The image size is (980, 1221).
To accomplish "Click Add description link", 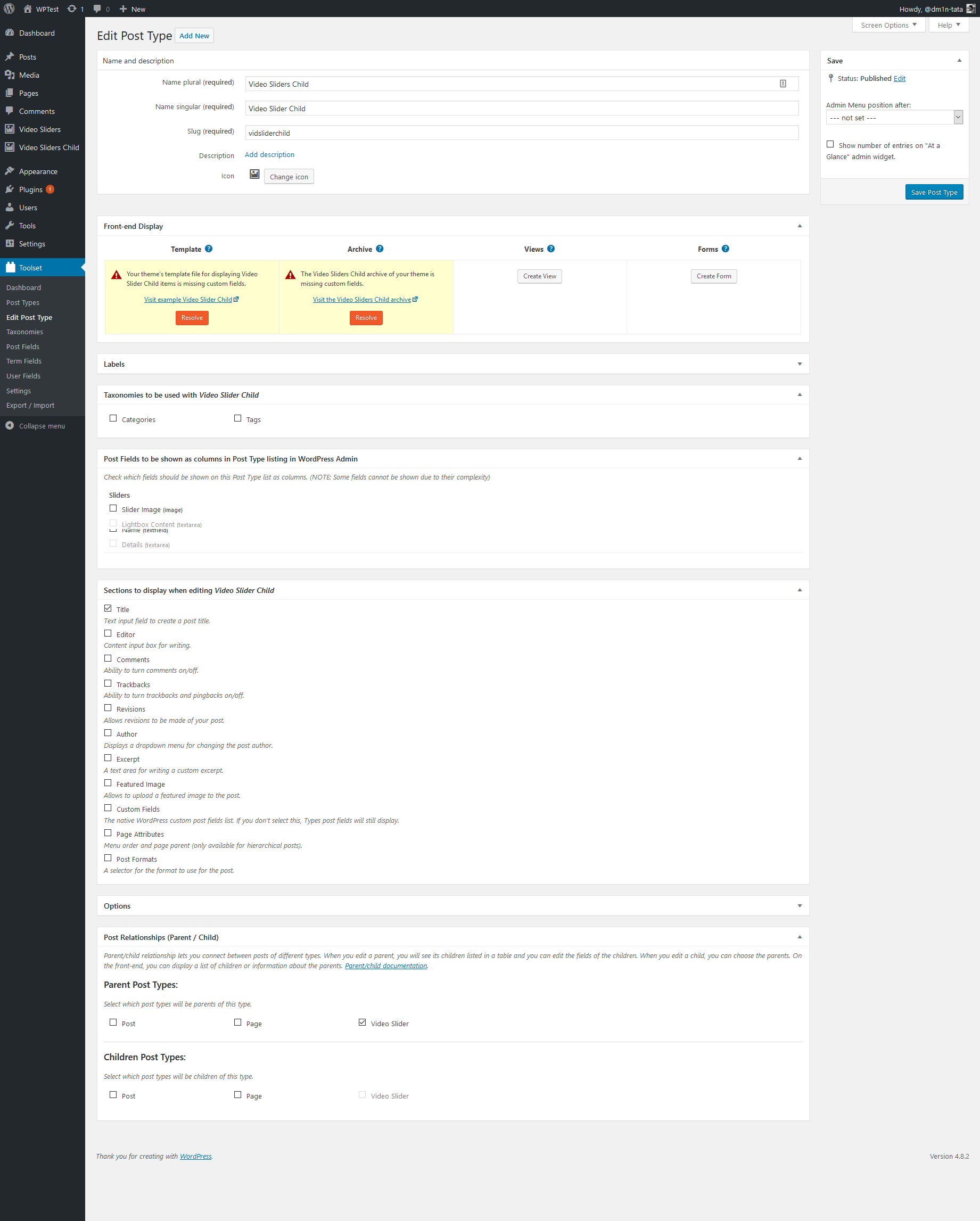I will pos(270,154).
